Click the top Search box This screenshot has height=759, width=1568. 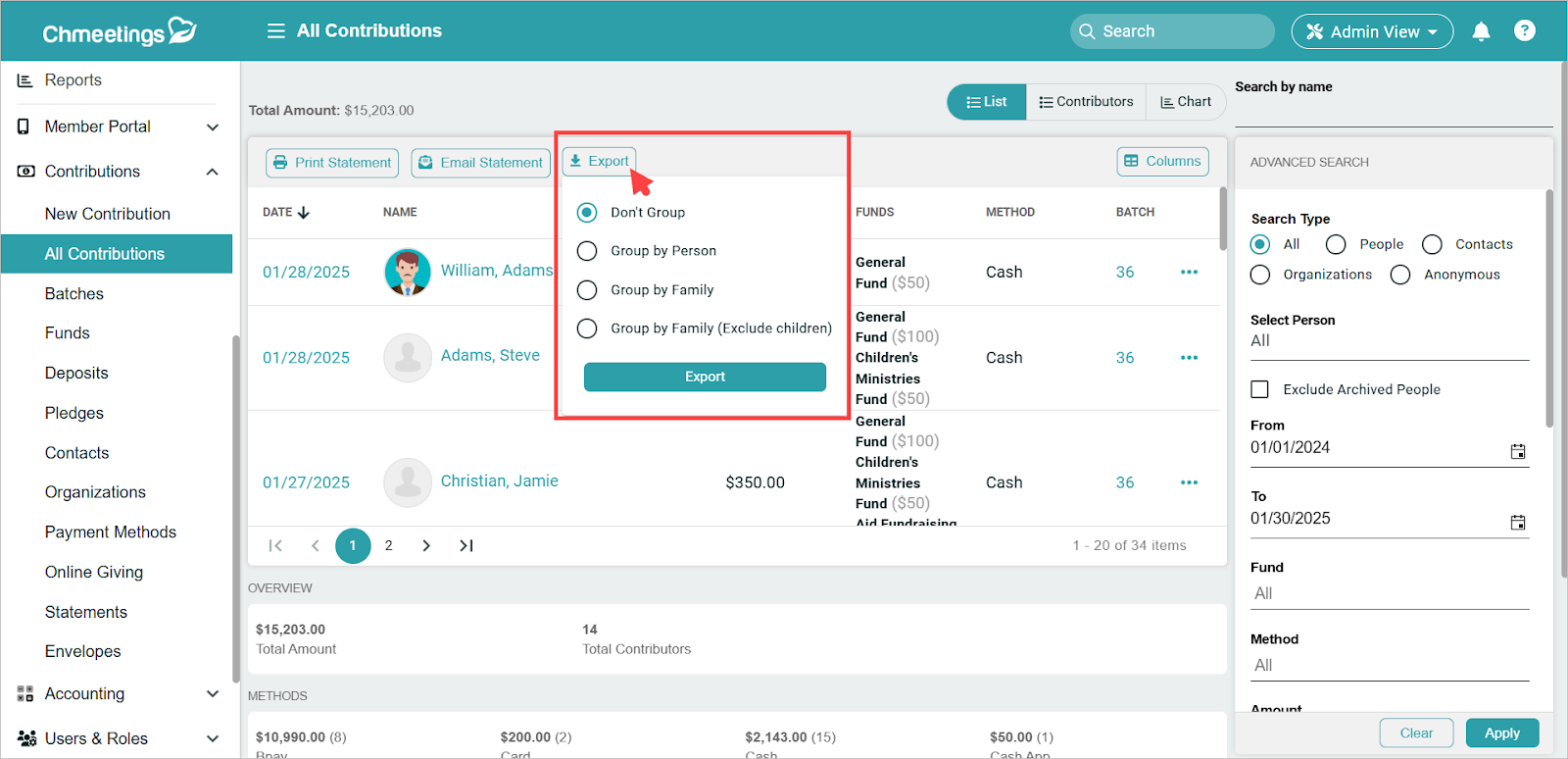[x=1172, y=31]
